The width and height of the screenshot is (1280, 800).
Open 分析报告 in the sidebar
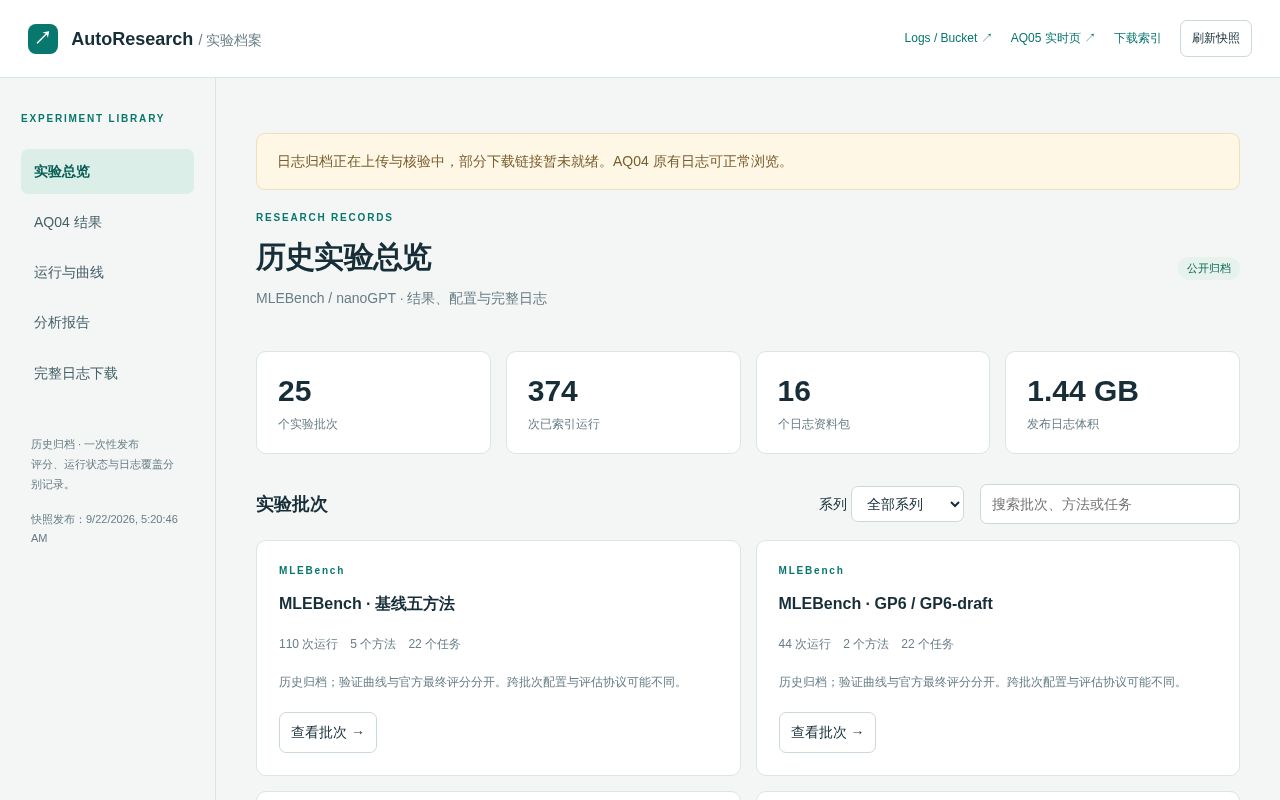pyautogui.click(x=107, y=322)
